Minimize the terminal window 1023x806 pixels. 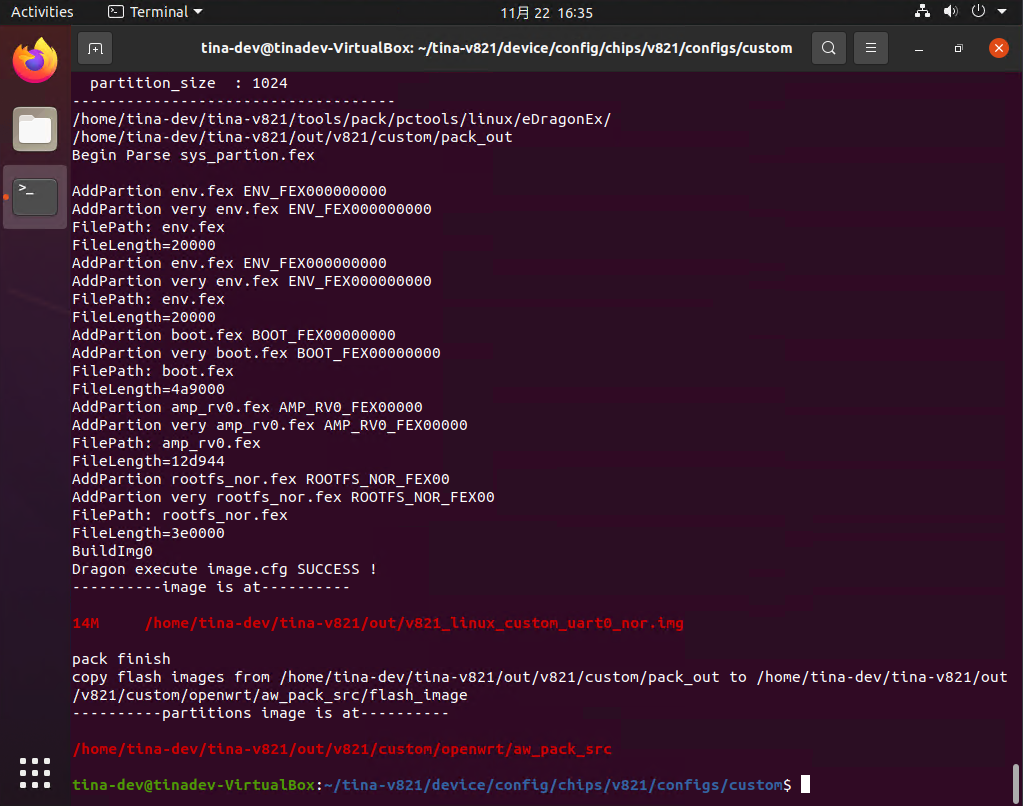(x=919, y=48)
